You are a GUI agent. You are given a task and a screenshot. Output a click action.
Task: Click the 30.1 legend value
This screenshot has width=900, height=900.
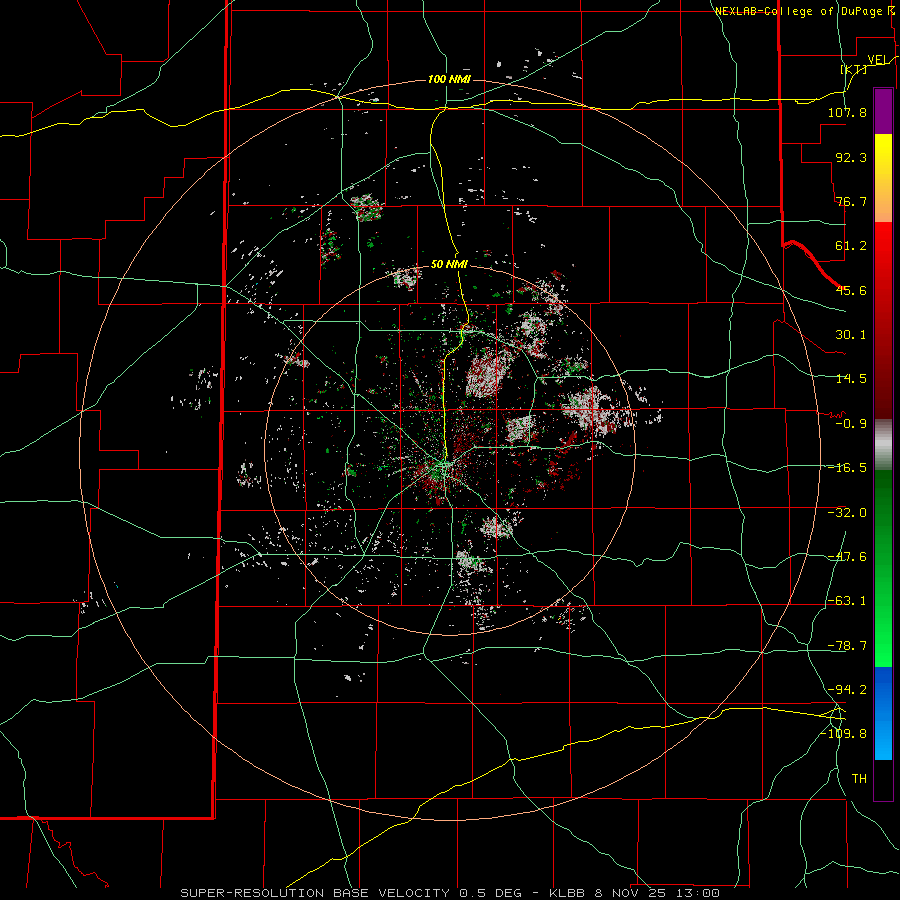click(x=851, y=335)
